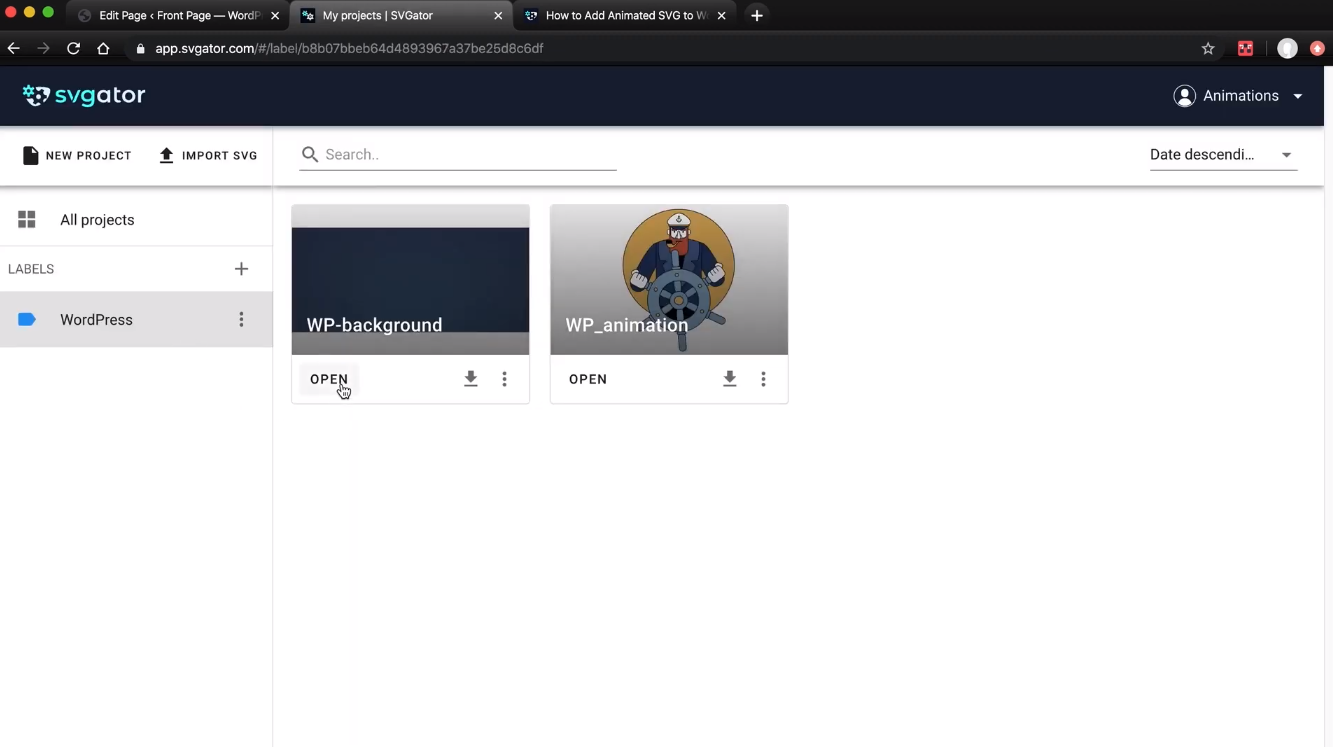
Task: Click Import SVG button
Action: pyautogui.click(x=208, y=155)
